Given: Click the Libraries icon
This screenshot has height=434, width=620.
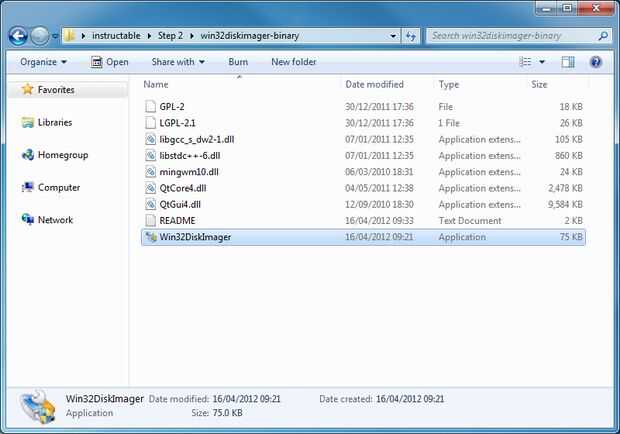Looking at the screenshot, I should pyautogui.click(x=28, y=123).
